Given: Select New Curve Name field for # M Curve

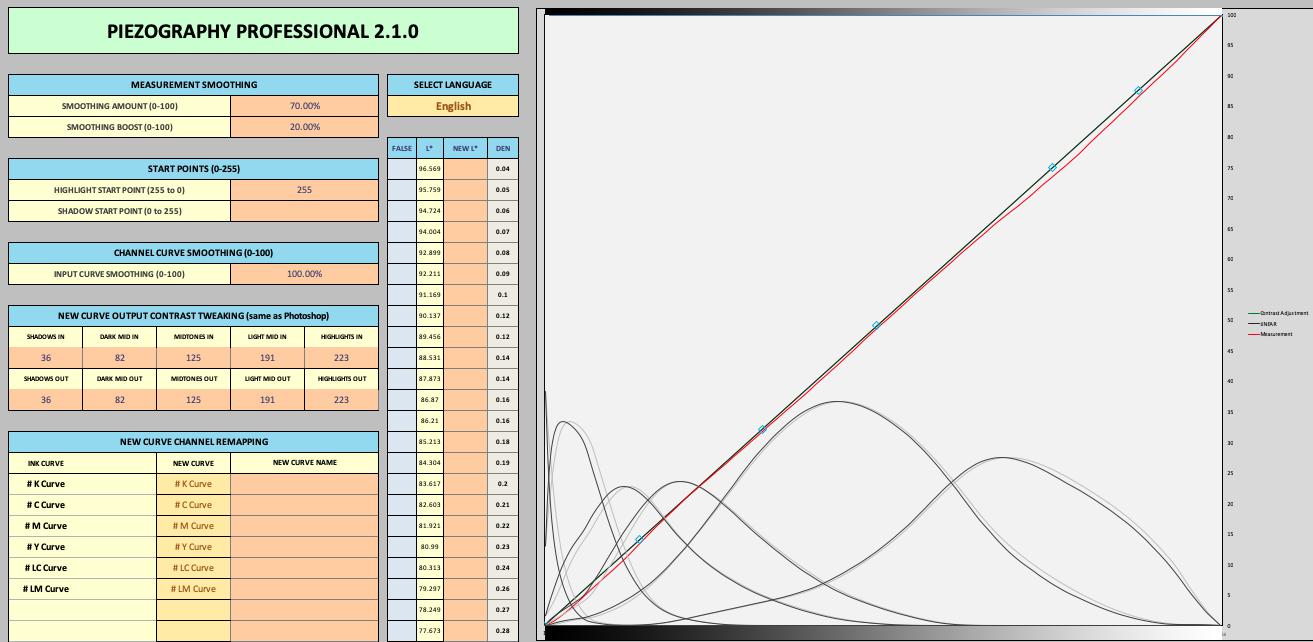Looking at the screenshot, I should [x=305, y=526].
